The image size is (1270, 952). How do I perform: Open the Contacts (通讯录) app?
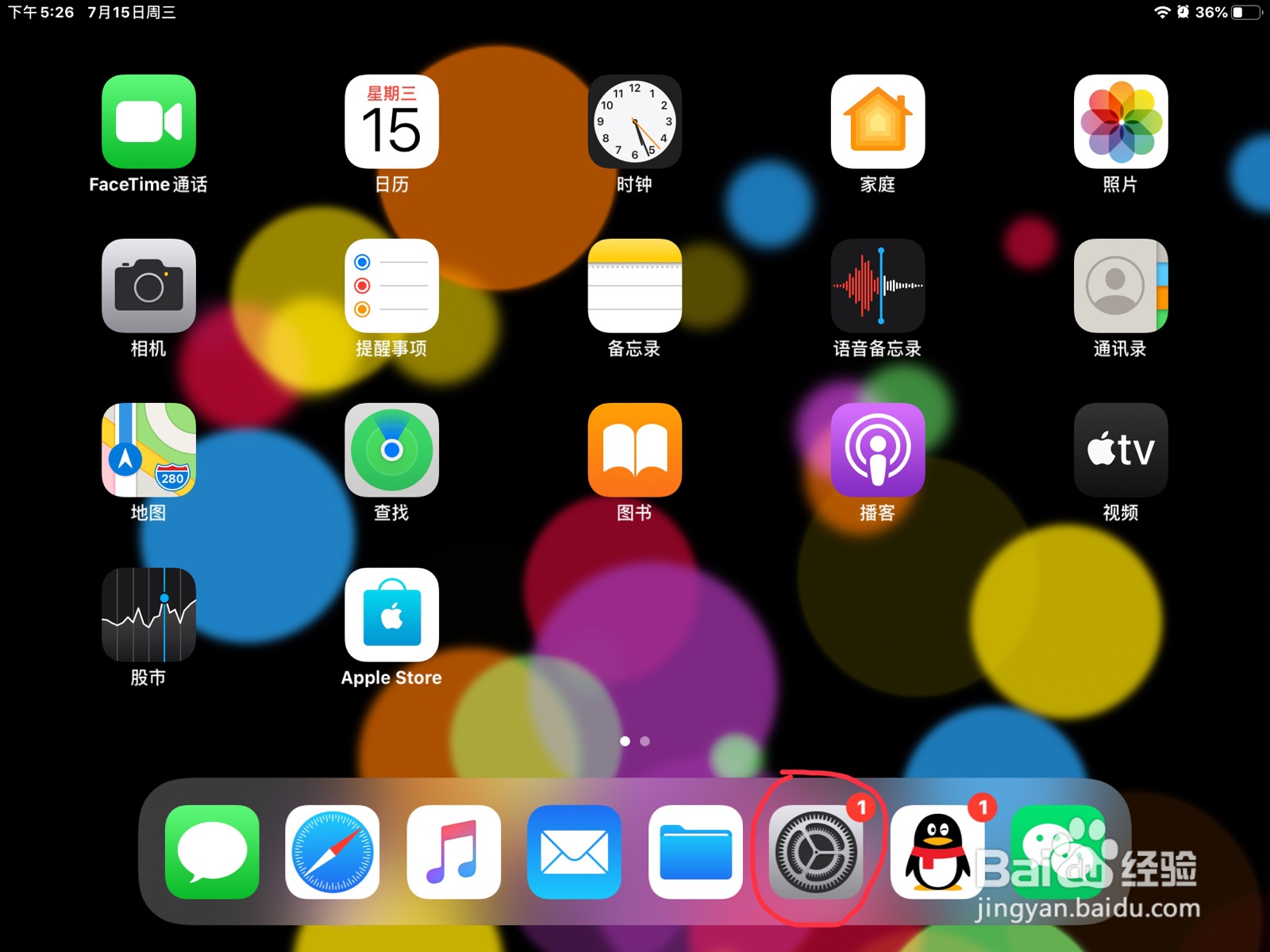(x=1121, y=286)
